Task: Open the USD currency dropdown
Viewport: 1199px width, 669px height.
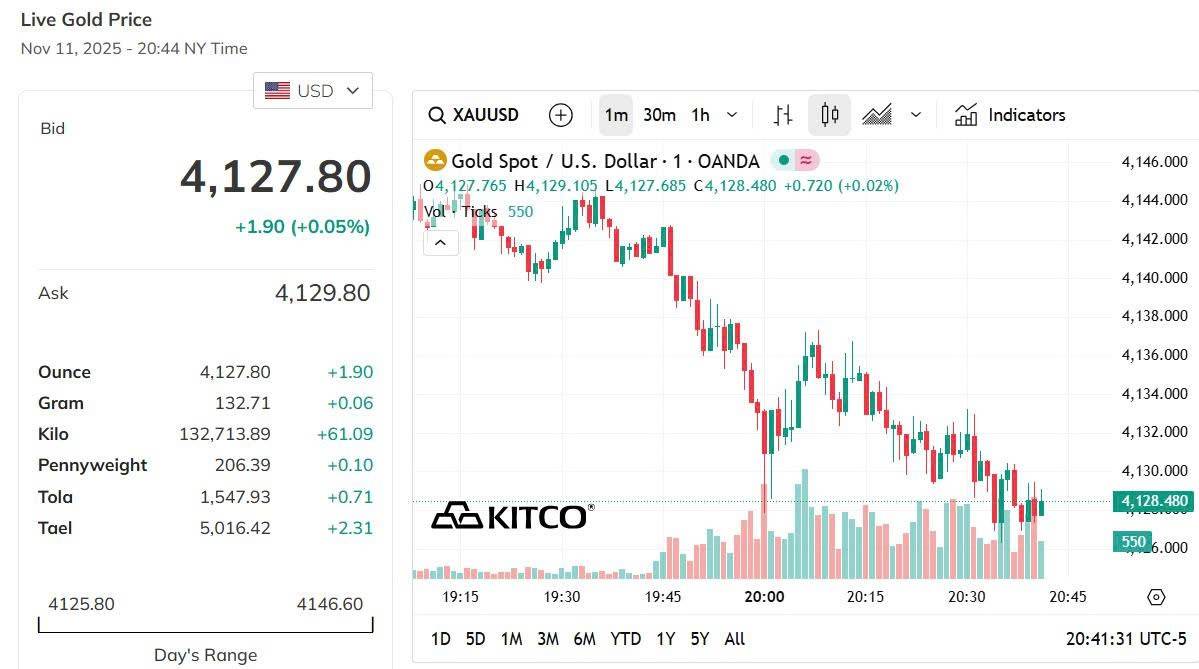Action: (312, 90)
